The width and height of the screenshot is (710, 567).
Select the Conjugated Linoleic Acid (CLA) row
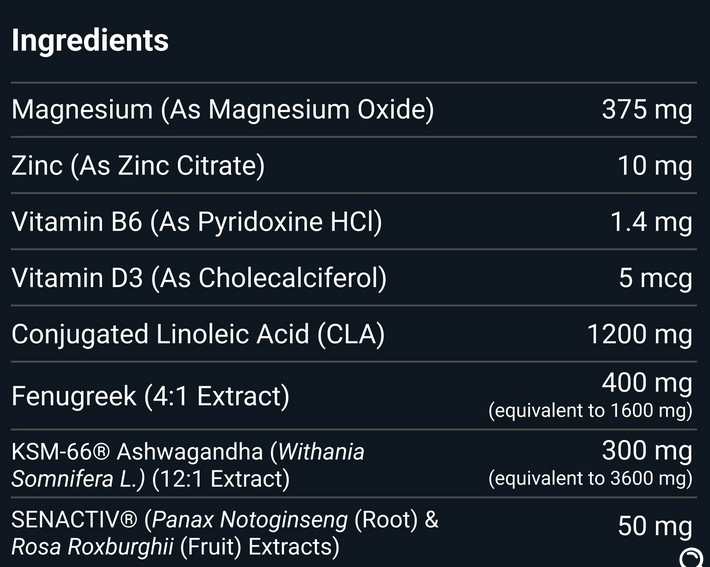click(x=198, y=334)
